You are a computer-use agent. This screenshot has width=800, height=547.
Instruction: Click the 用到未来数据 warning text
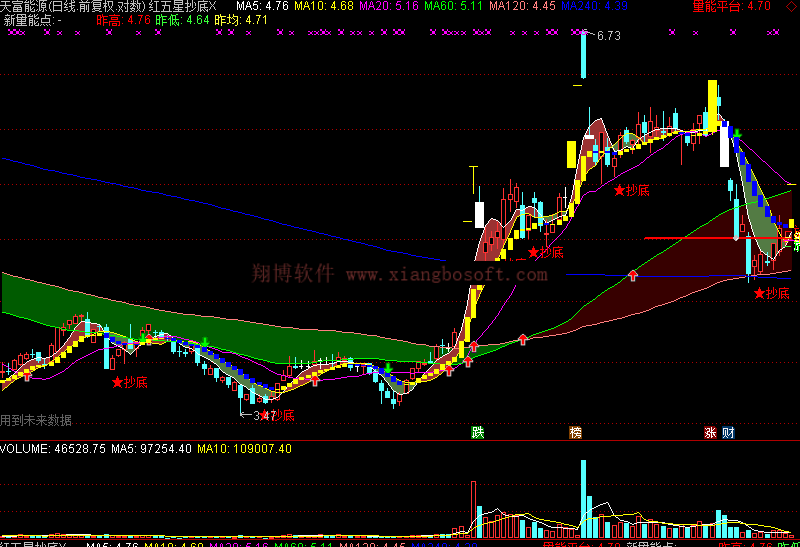(36, 420)
